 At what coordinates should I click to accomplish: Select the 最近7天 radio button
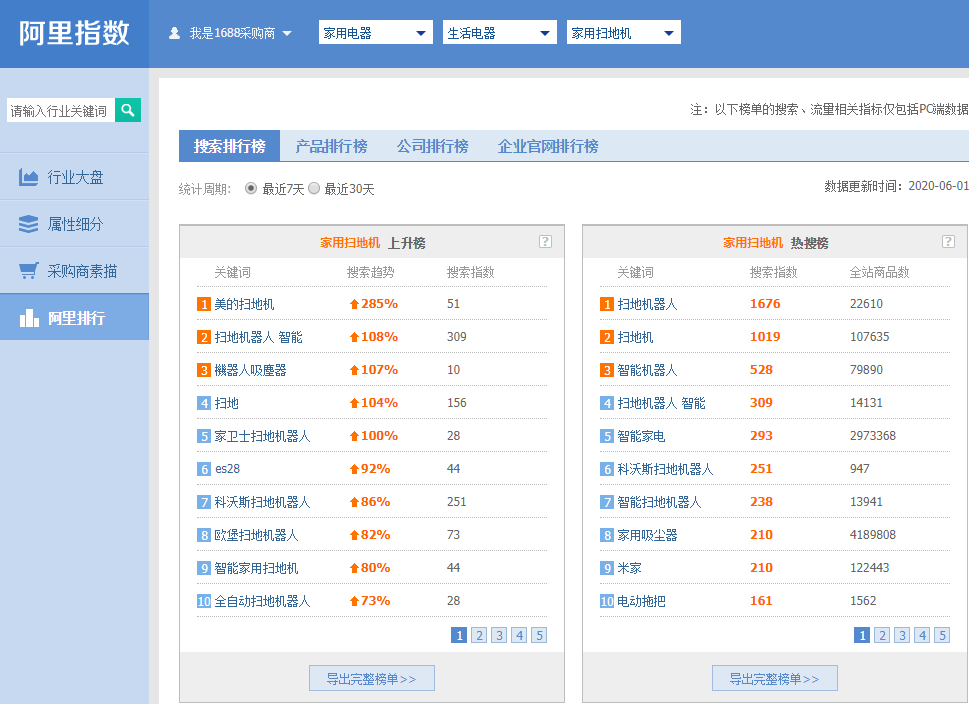[251, 188]
